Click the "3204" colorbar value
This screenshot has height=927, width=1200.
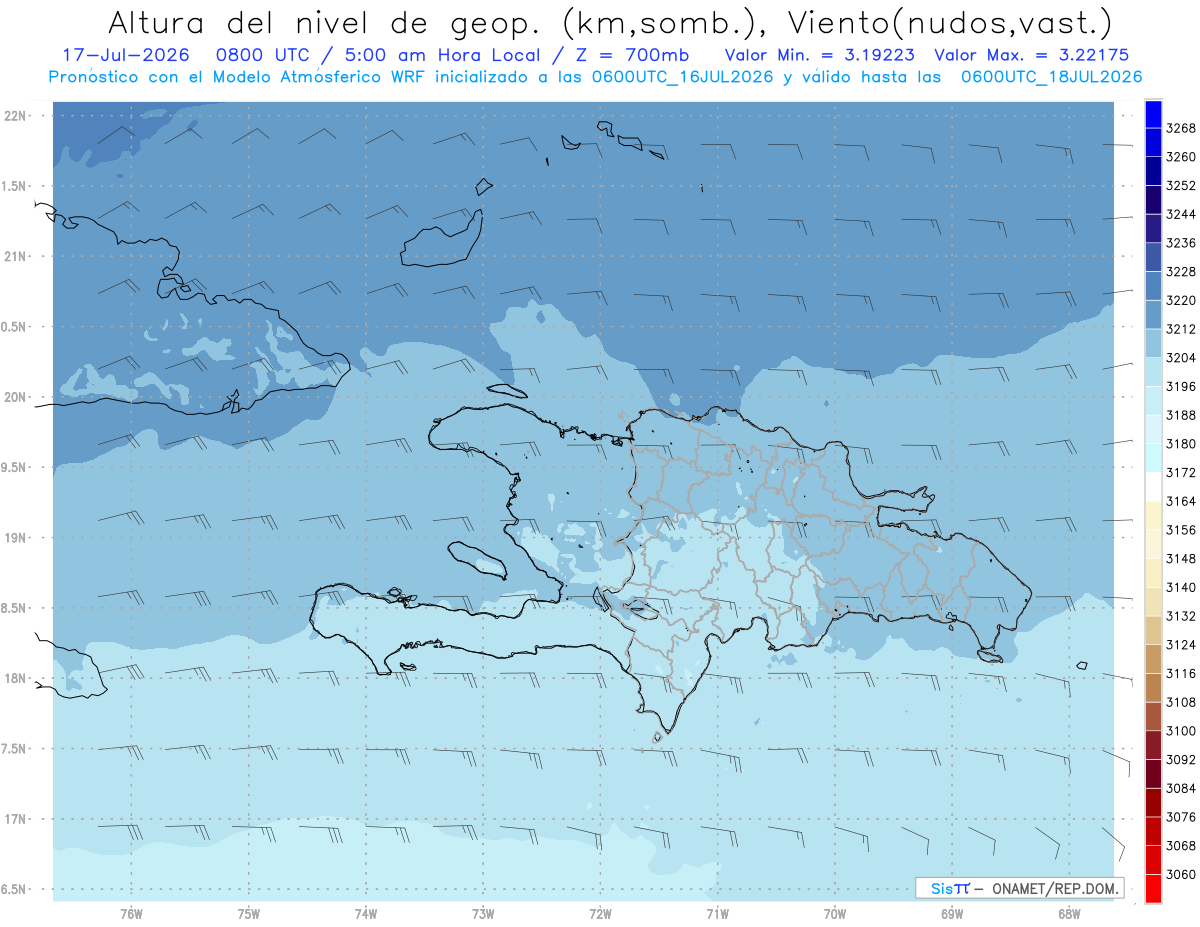click(1181, 358)
